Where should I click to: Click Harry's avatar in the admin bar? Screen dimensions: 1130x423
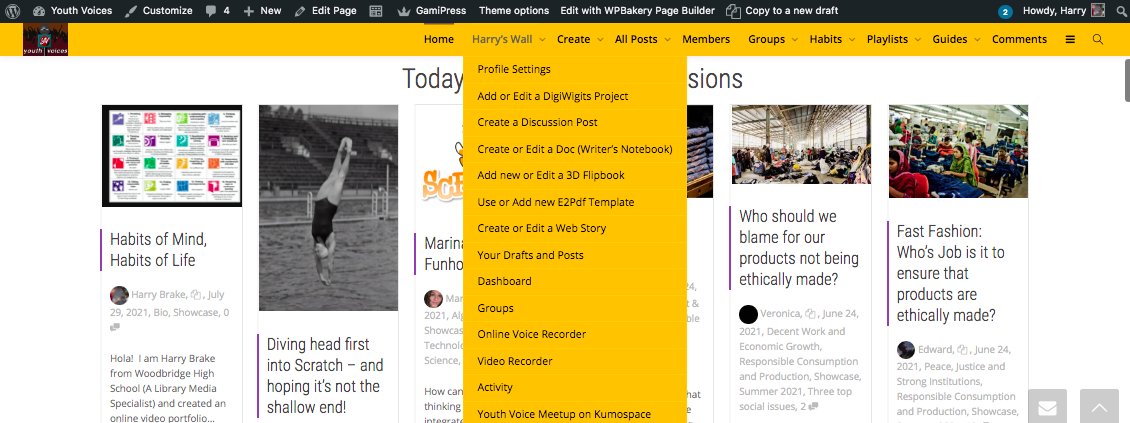[x=1098, y=11]
